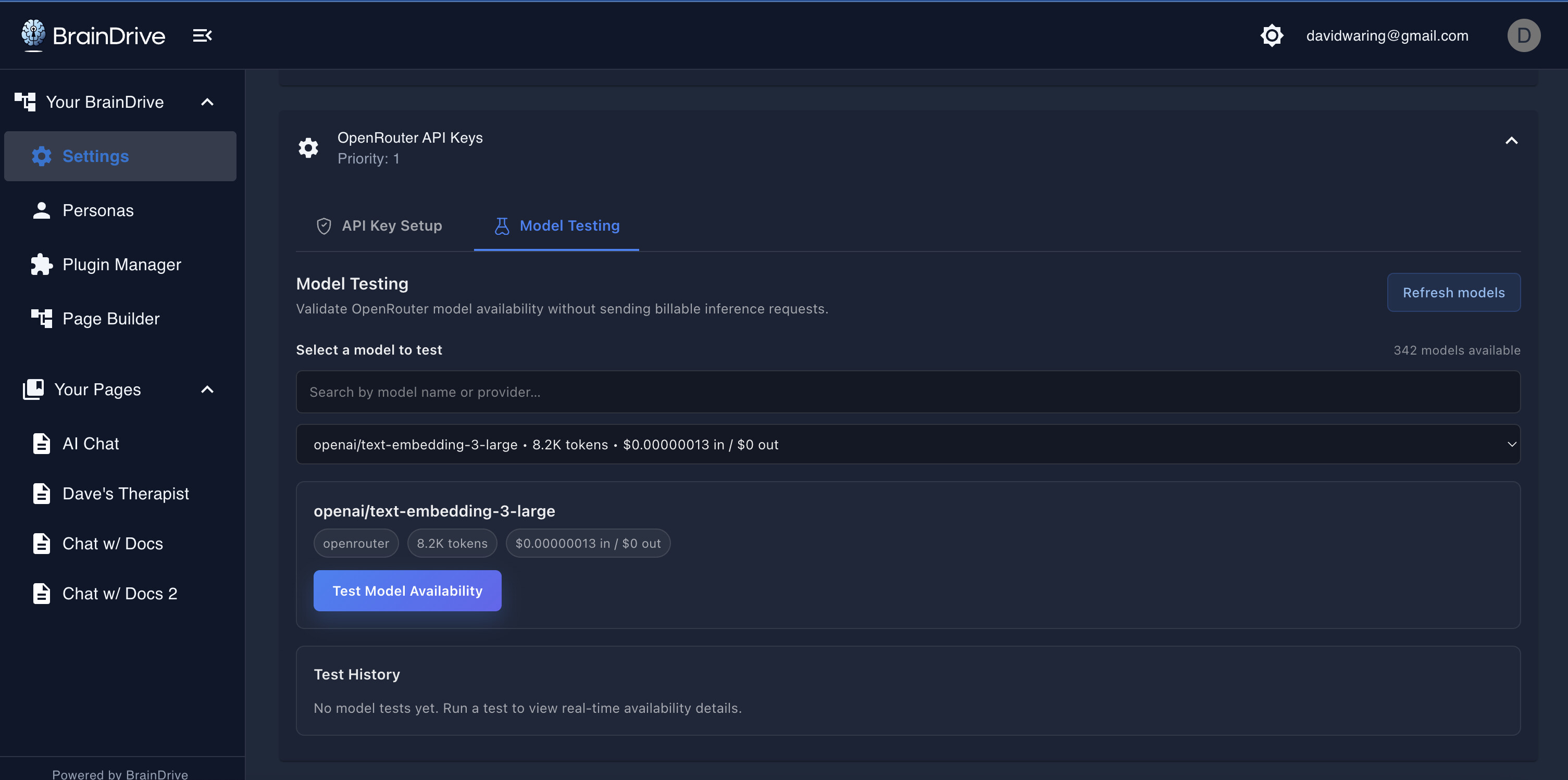
Task: Go to Personas page
Action: [97, 210]
